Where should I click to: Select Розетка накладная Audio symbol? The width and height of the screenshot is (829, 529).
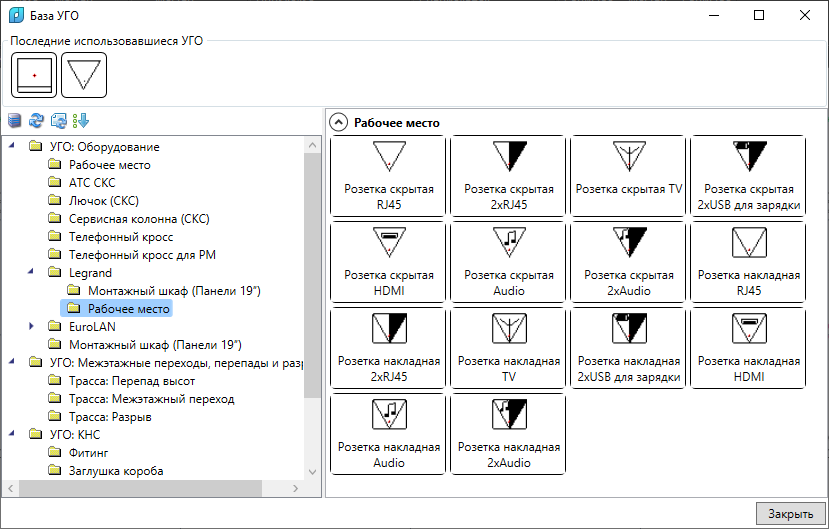point(389,434)
